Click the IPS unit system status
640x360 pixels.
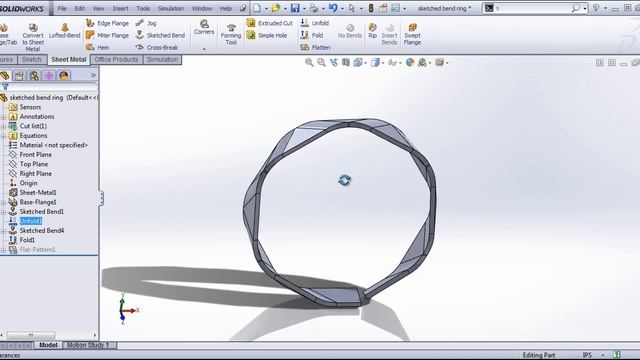[587, 355]
